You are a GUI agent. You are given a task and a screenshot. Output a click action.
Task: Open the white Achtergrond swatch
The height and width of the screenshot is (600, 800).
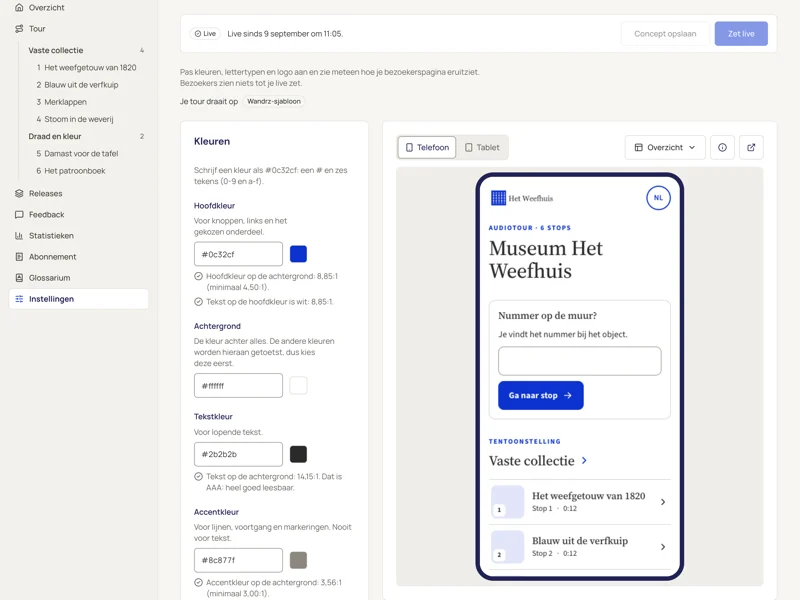[298, 386]
